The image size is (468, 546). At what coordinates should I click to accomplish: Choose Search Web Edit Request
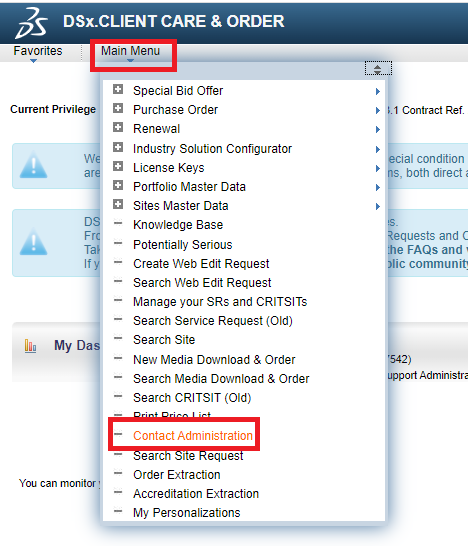click(x=202, y=283)
